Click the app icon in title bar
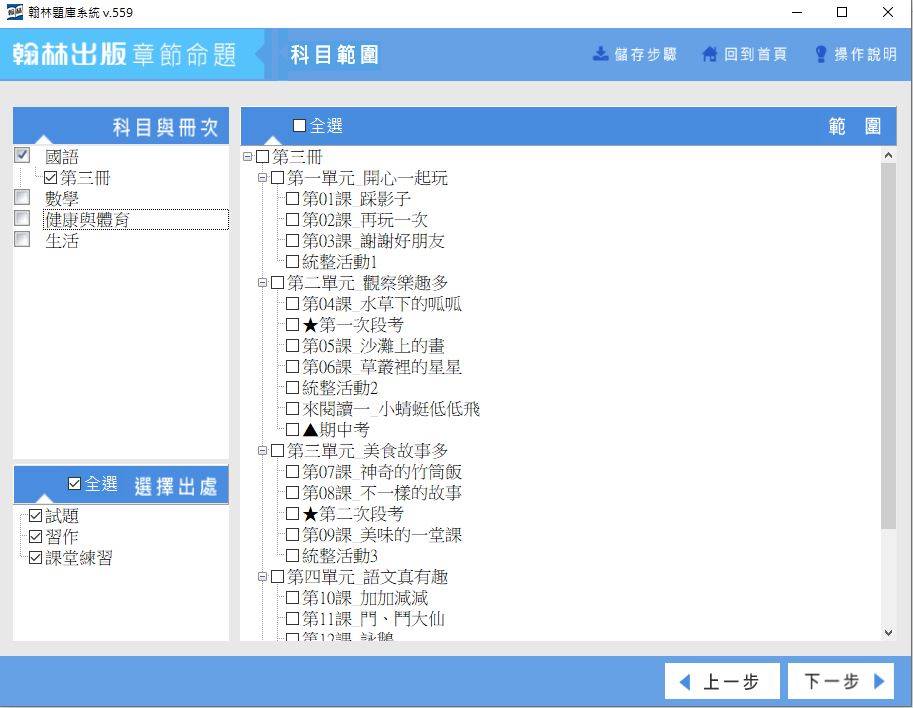This screenshot has height=708, width=913. 14,12
